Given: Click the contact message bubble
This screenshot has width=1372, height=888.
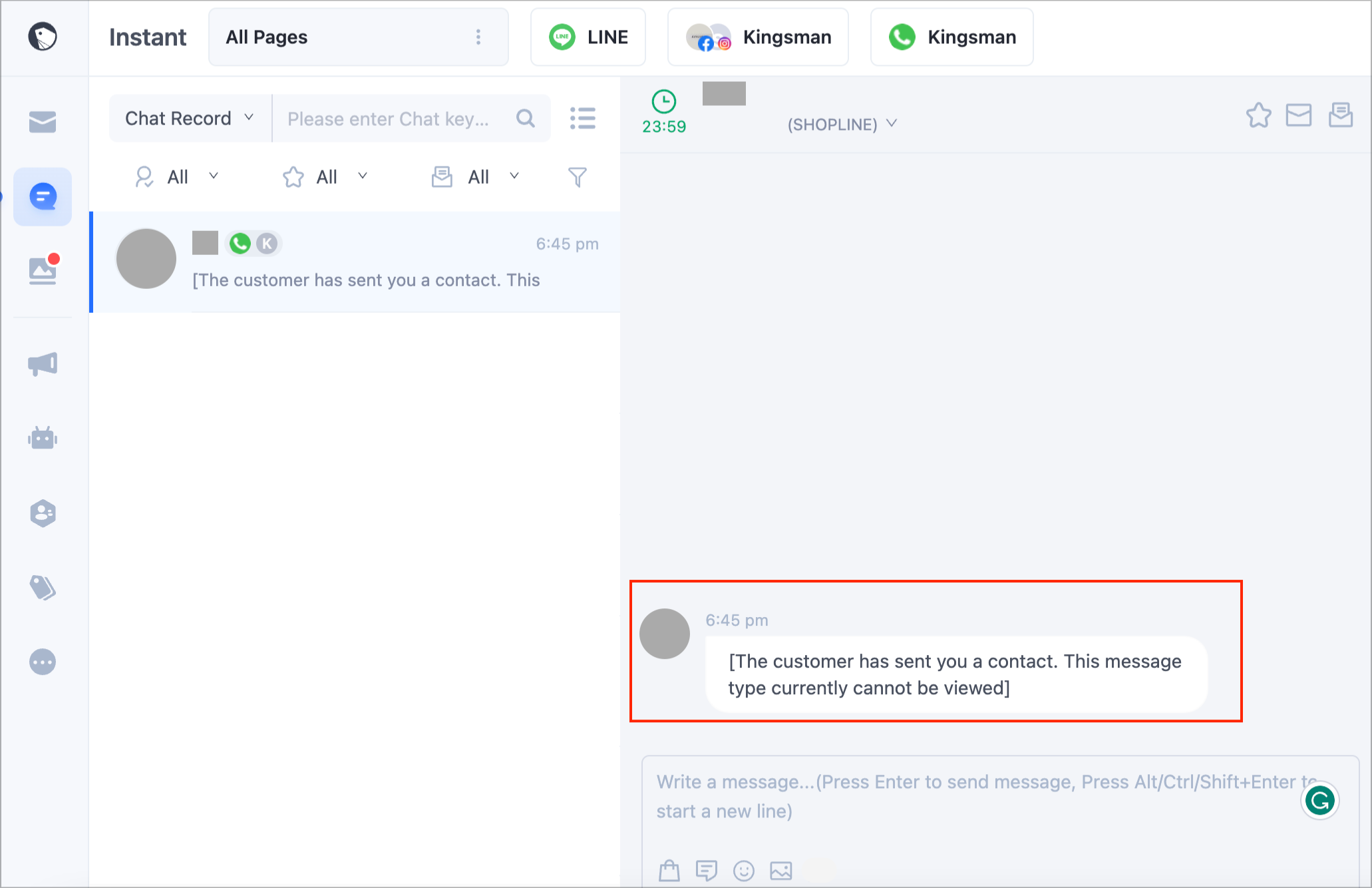Looking at the screenshot, I should coord(956,674).
